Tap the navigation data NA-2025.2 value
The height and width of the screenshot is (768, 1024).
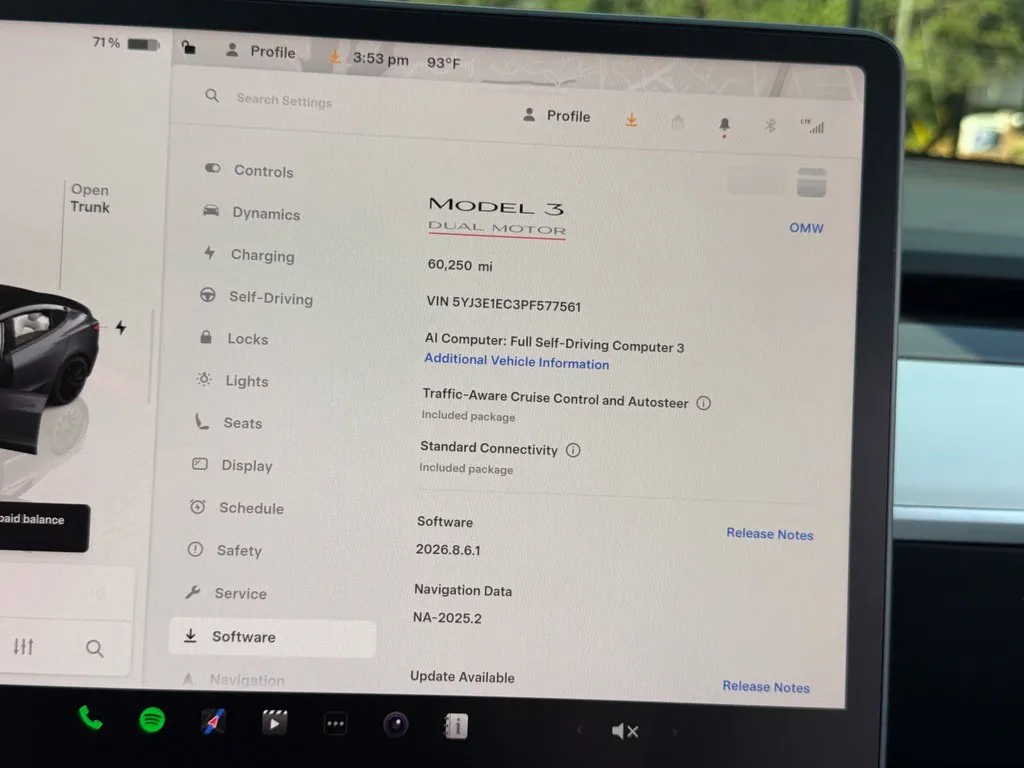pyautogui.click(x=447, y=618)
